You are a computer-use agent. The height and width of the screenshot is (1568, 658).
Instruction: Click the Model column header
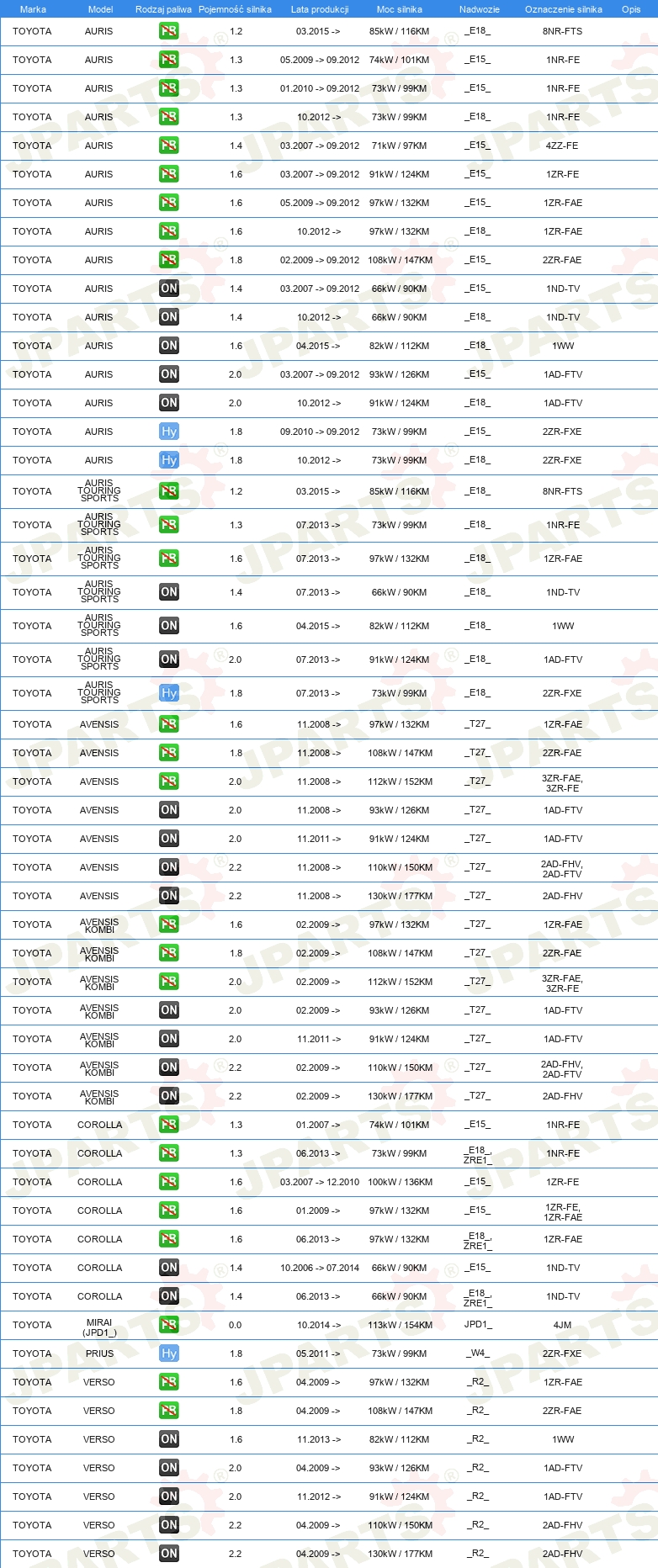(100, 9)
